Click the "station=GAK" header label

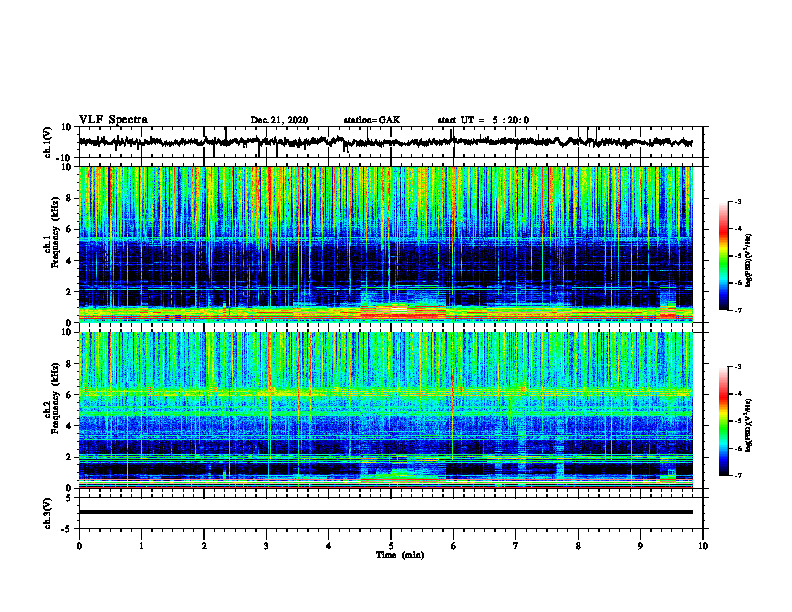pyautogui.click(x=372, y=120)
